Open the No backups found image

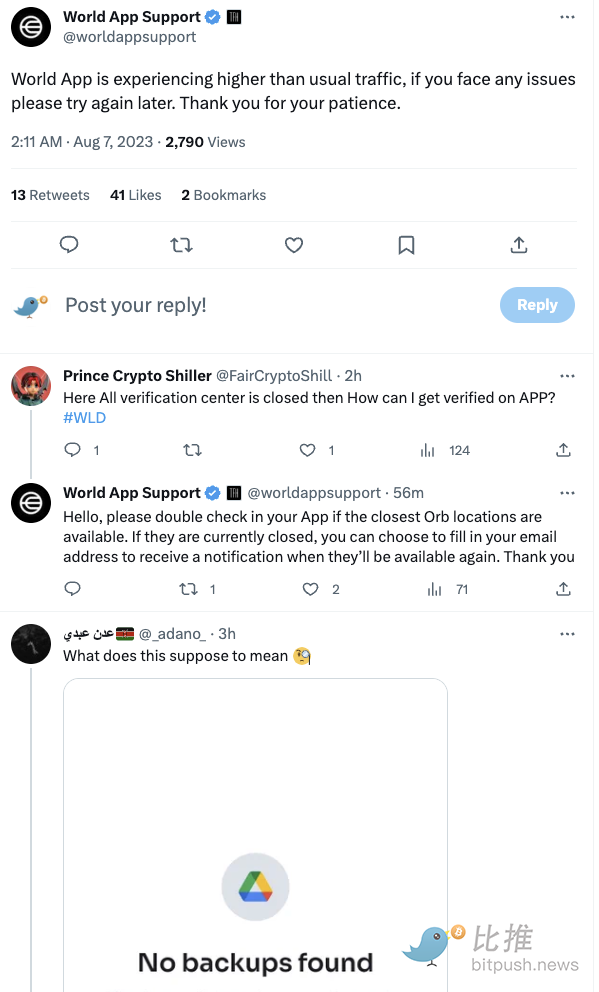point(256,835)
